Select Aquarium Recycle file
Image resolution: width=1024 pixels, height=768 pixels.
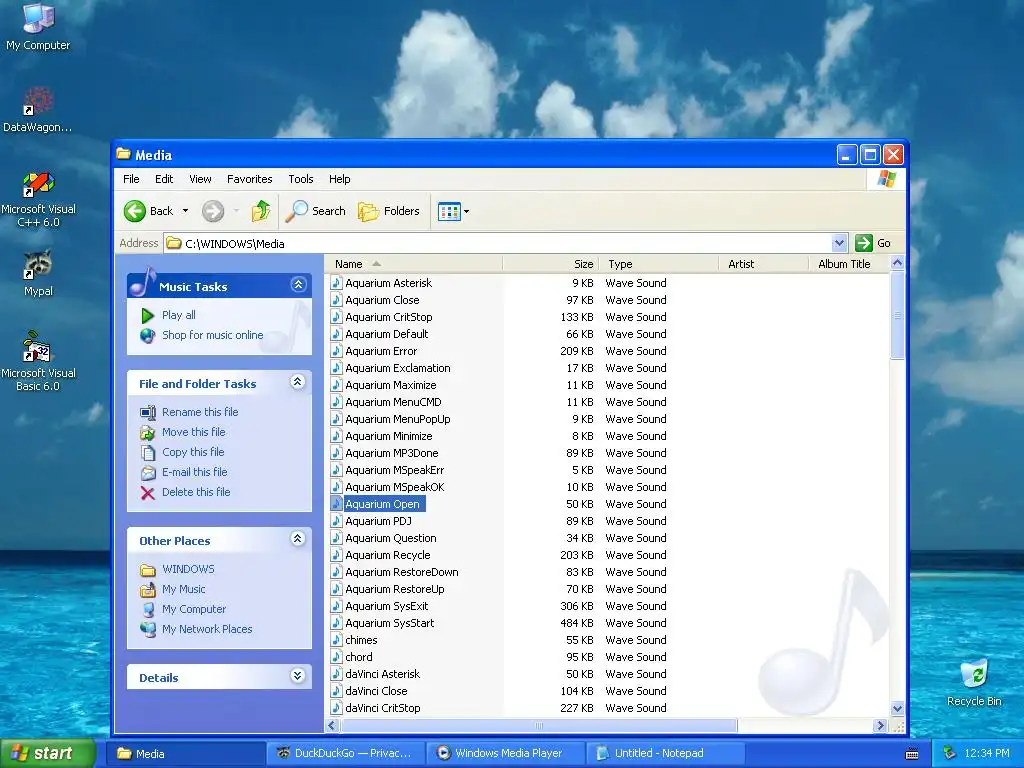tap(387, 555)
